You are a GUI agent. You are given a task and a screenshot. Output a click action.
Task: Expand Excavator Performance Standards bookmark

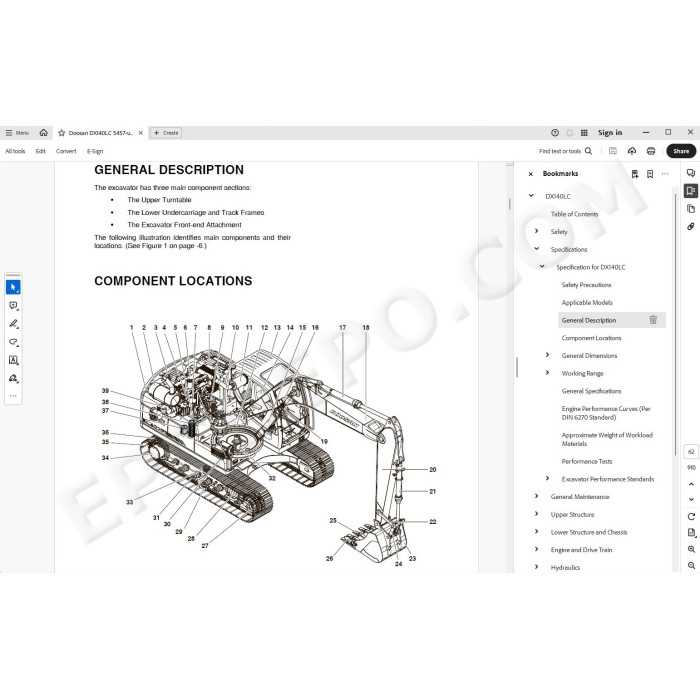(x=547, y=479)
